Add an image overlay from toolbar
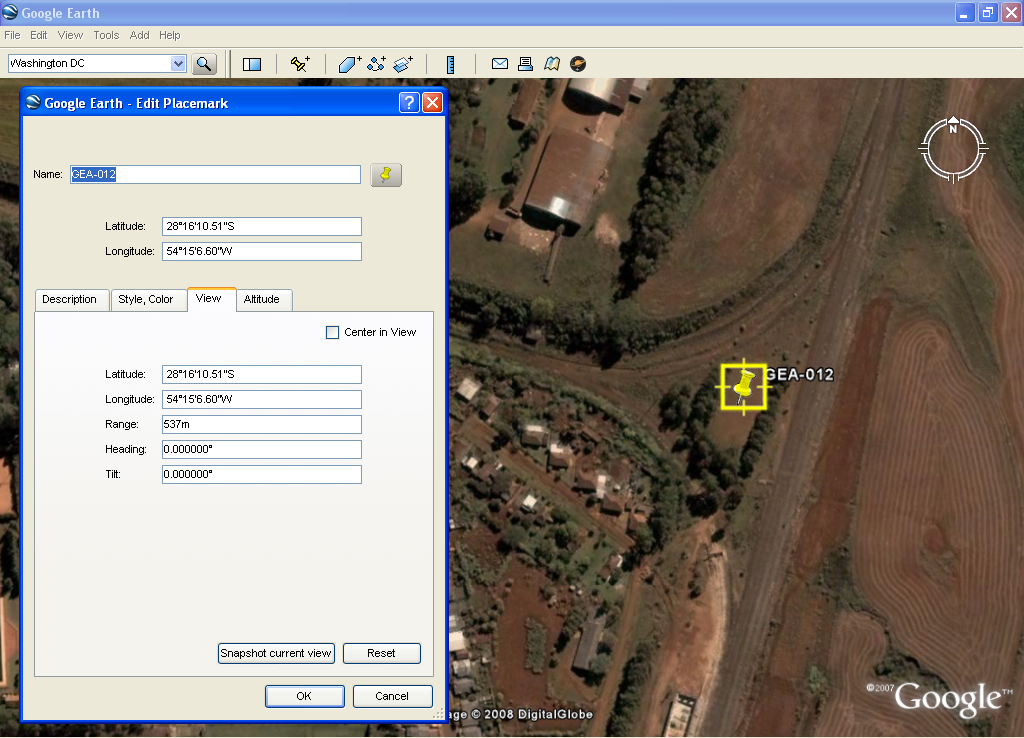This screenshot has width=1024, height=738. click(x=403, y=64)
